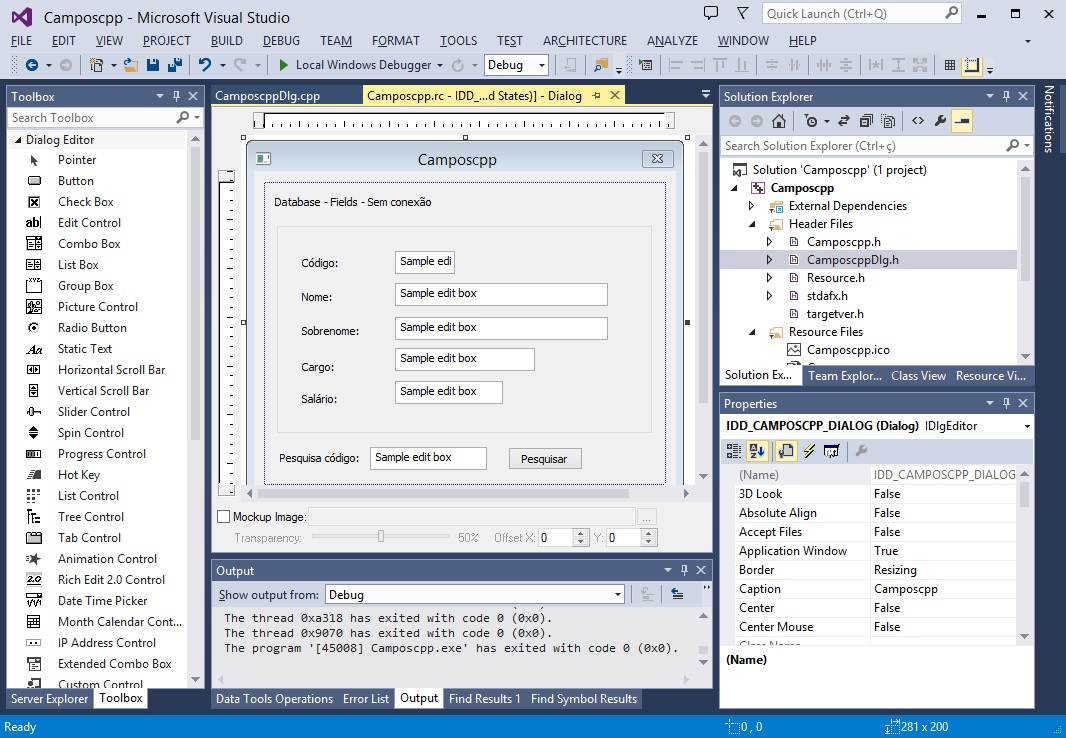The width and height of the screenshot is (1066, 738).
Task: Open CamposcppDlg.cpp editor tab
Action: tap(268, 96)
